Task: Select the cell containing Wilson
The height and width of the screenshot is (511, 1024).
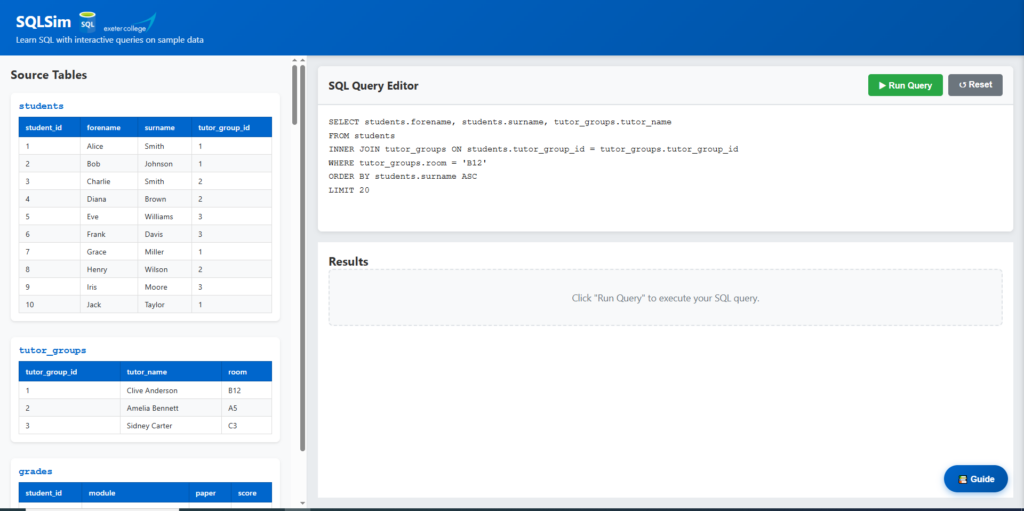Action: (x=165, y=270)
